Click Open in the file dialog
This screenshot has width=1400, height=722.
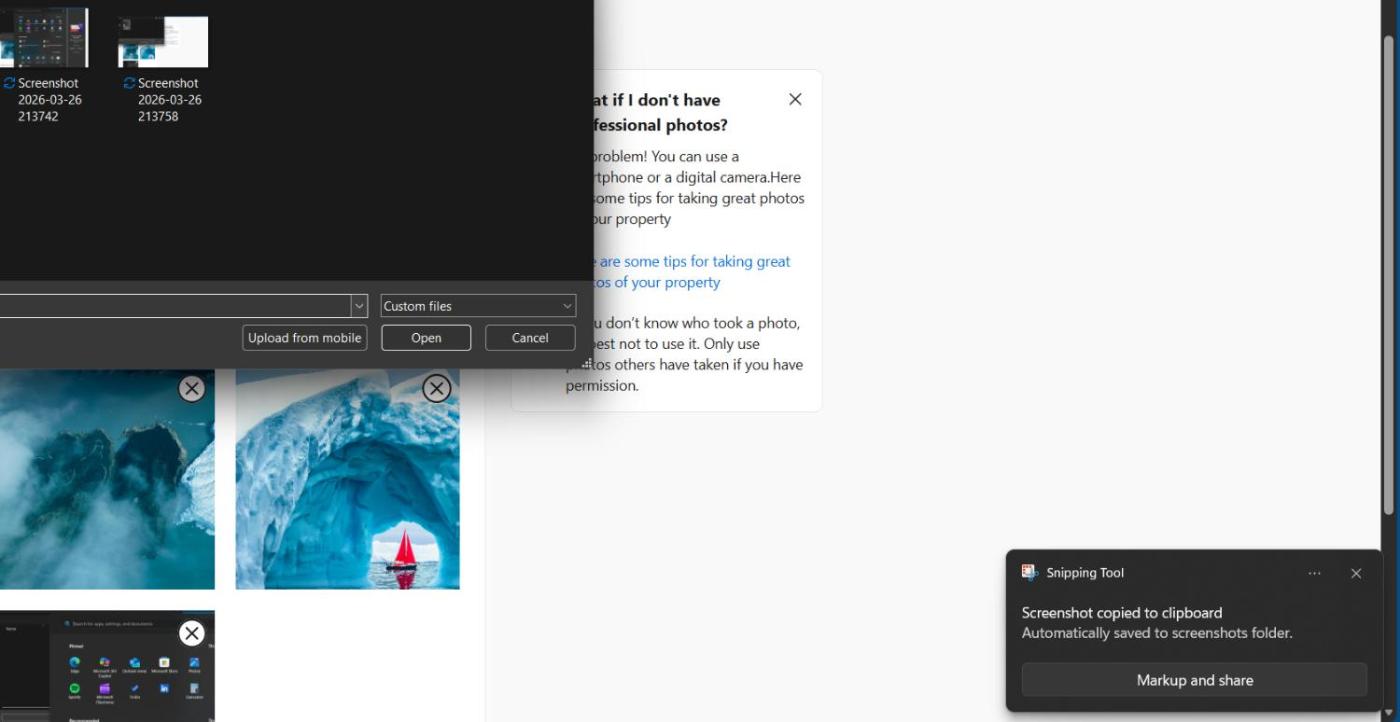[x=426, y=338]
